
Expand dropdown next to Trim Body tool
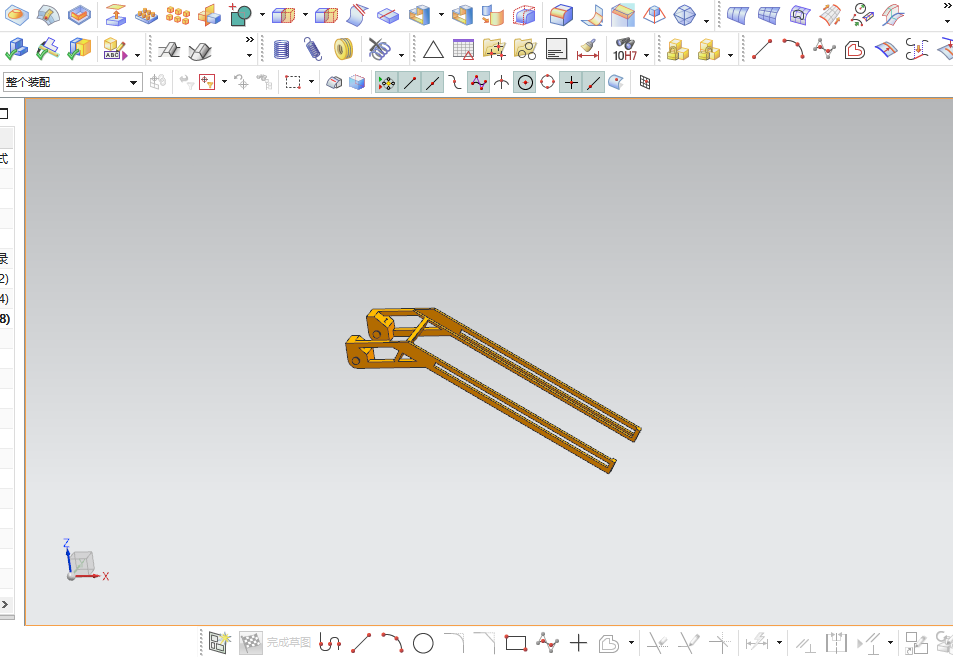coord(305,14)
